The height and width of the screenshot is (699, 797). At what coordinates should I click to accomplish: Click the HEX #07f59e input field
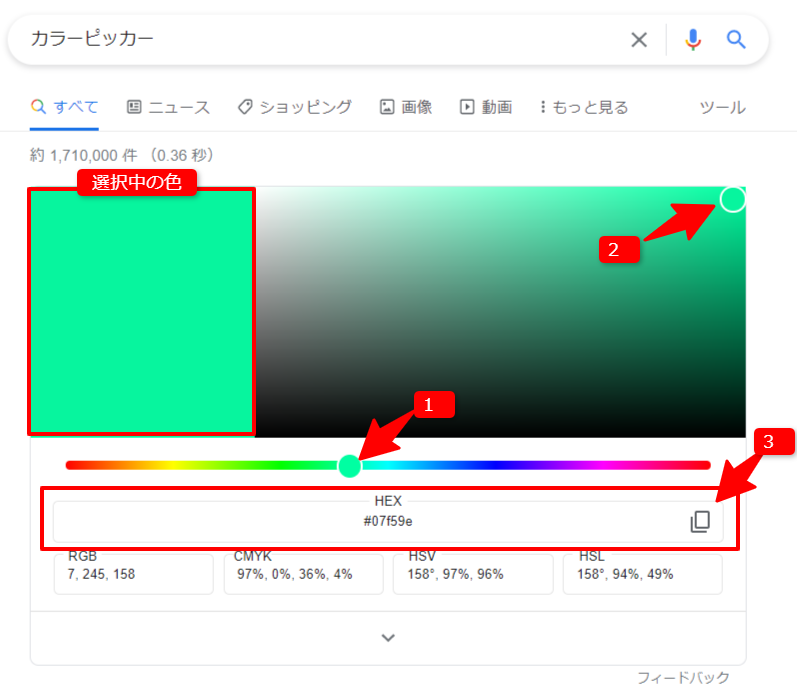pyautogui.click(x=388, y=521)
